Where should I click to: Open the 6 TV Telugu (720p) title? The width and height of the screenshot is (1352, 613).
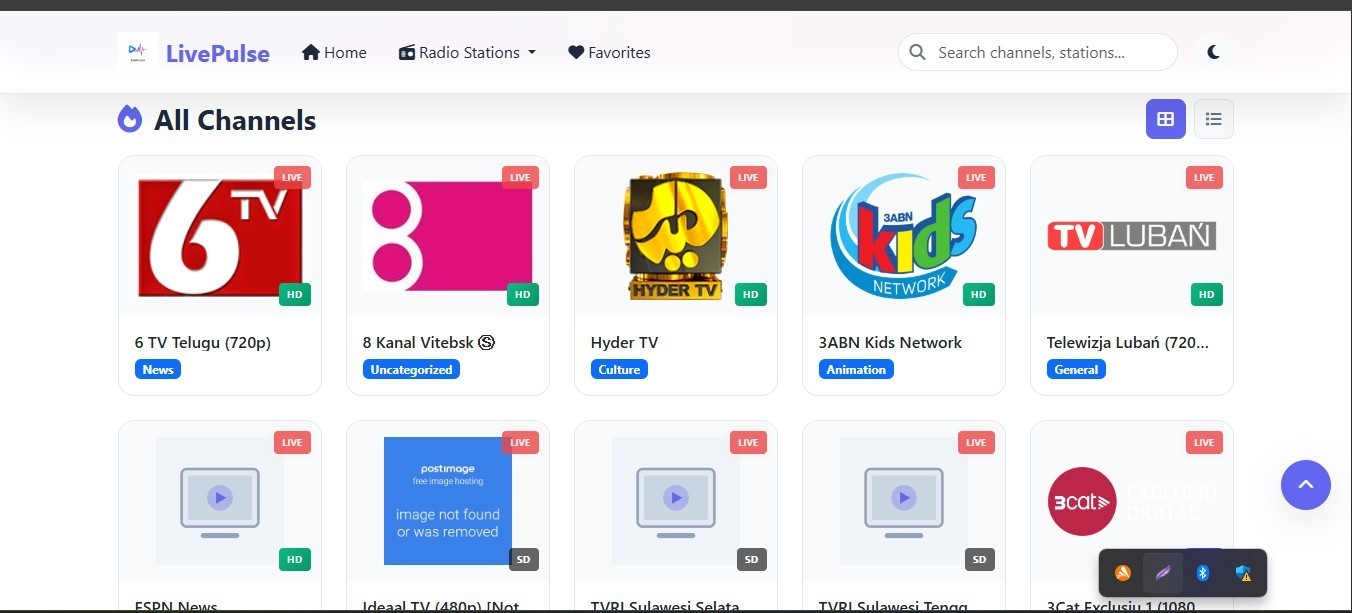[x=203, y=342]
